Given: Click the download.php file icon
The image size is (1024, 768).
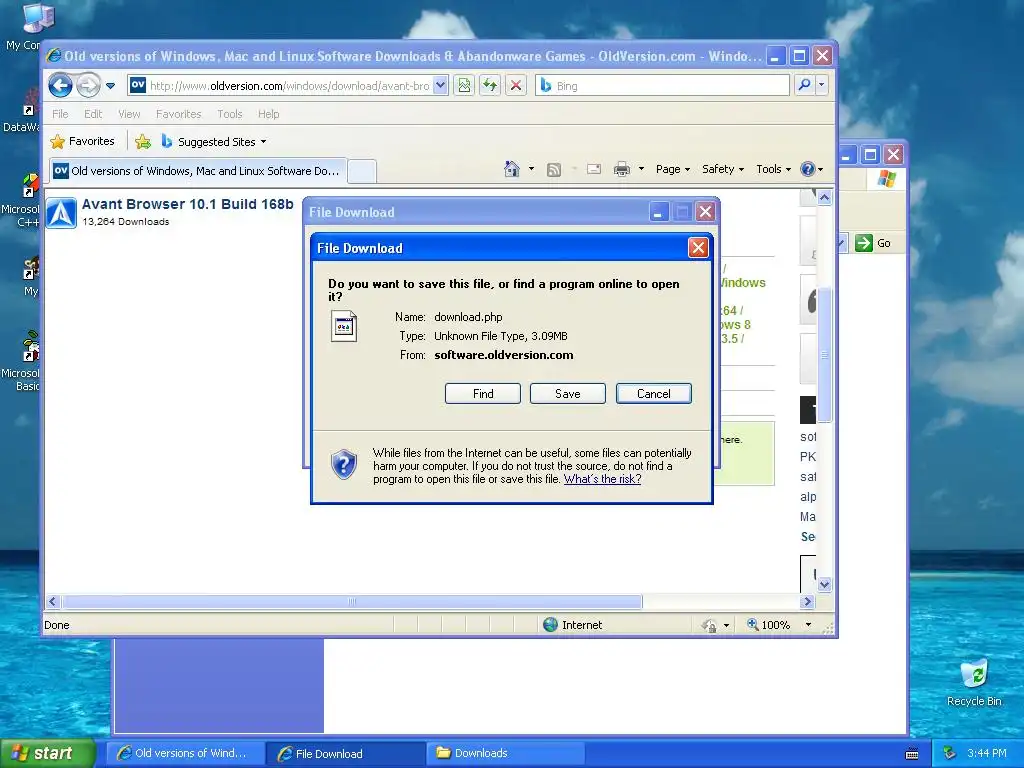Looking at the screenshot, I should (344, 326).
